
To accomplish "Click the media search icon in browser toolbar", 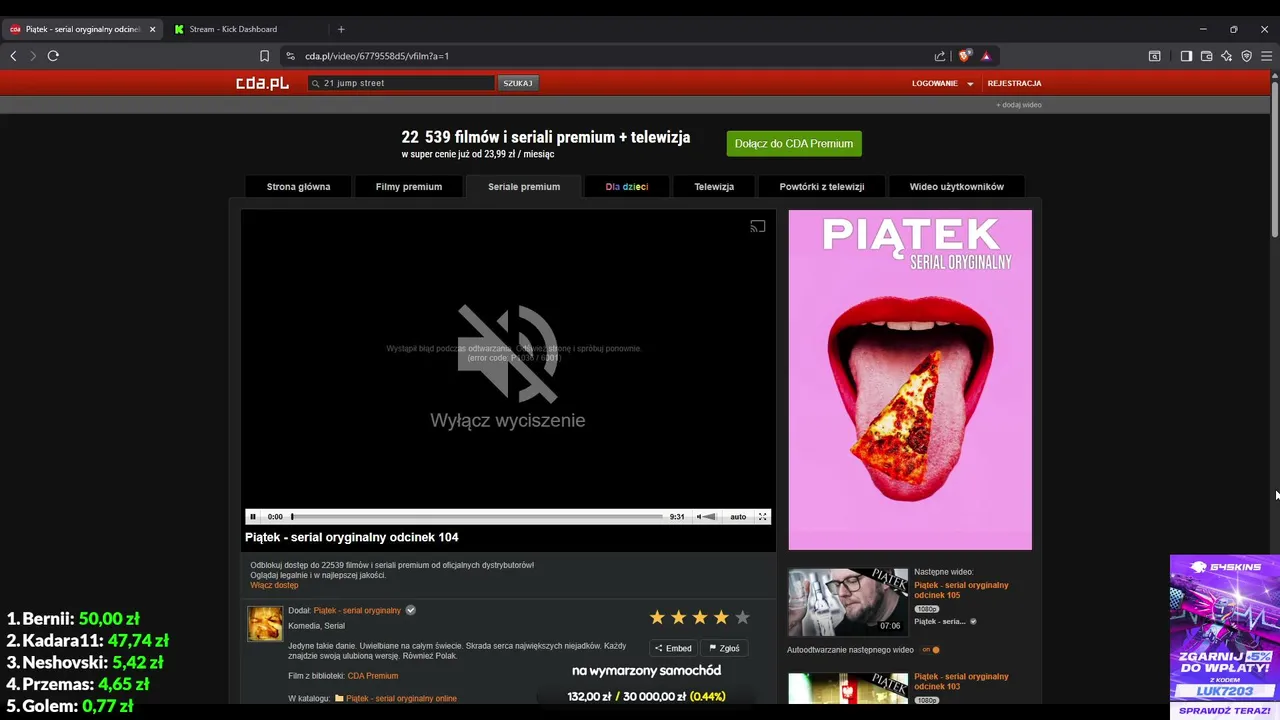I will point(1154,56).
